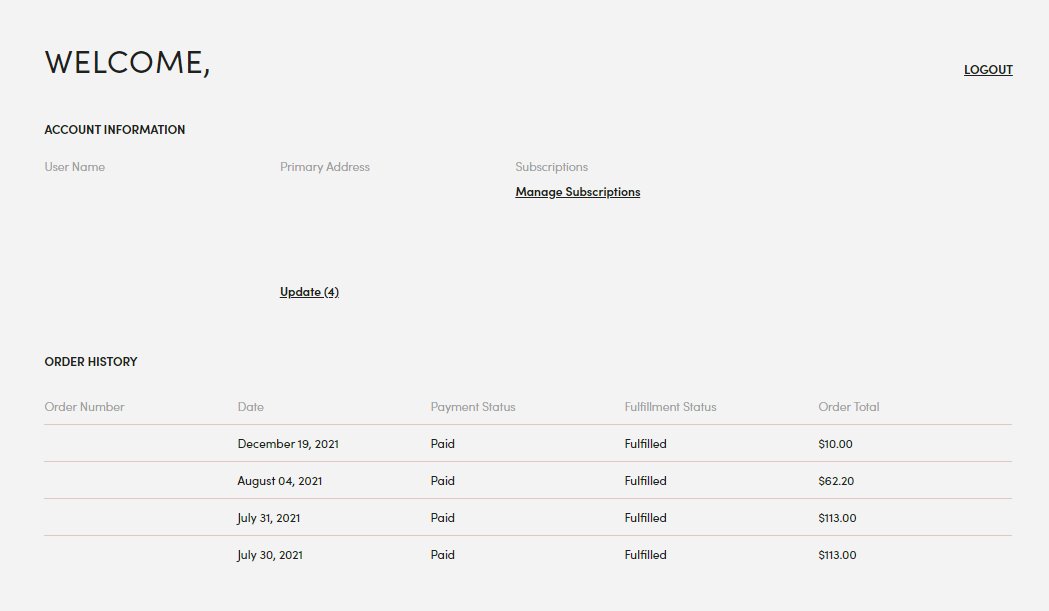Click the WELCOME heading text
Image resolution: width=1049 pixels, height=611 pixels.
pyautogui.click(x=127, y=62)
